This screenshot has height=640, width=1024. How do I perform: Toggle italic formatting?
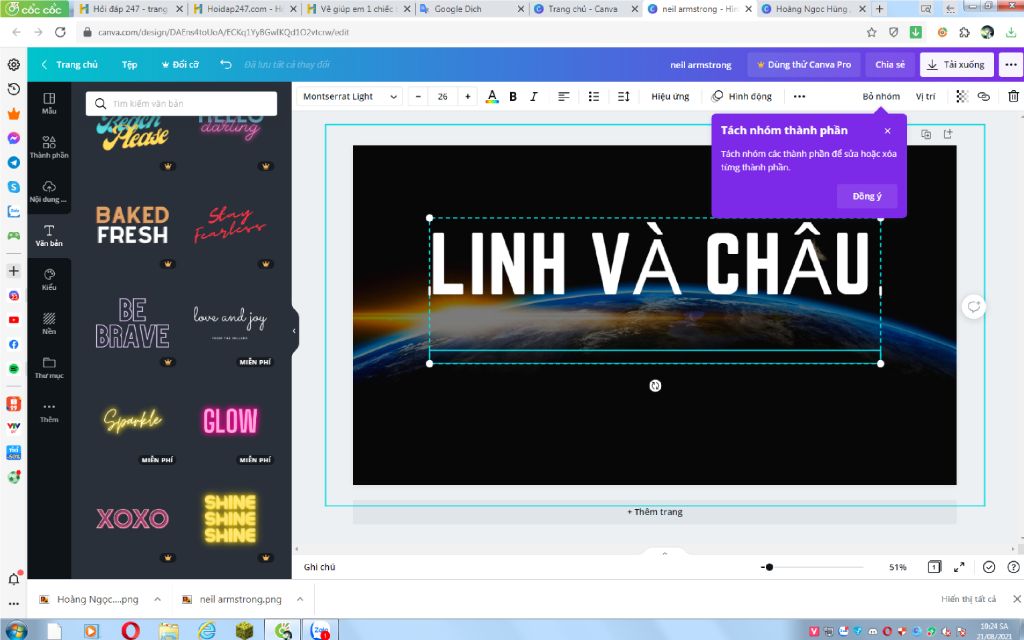point(534,97)
